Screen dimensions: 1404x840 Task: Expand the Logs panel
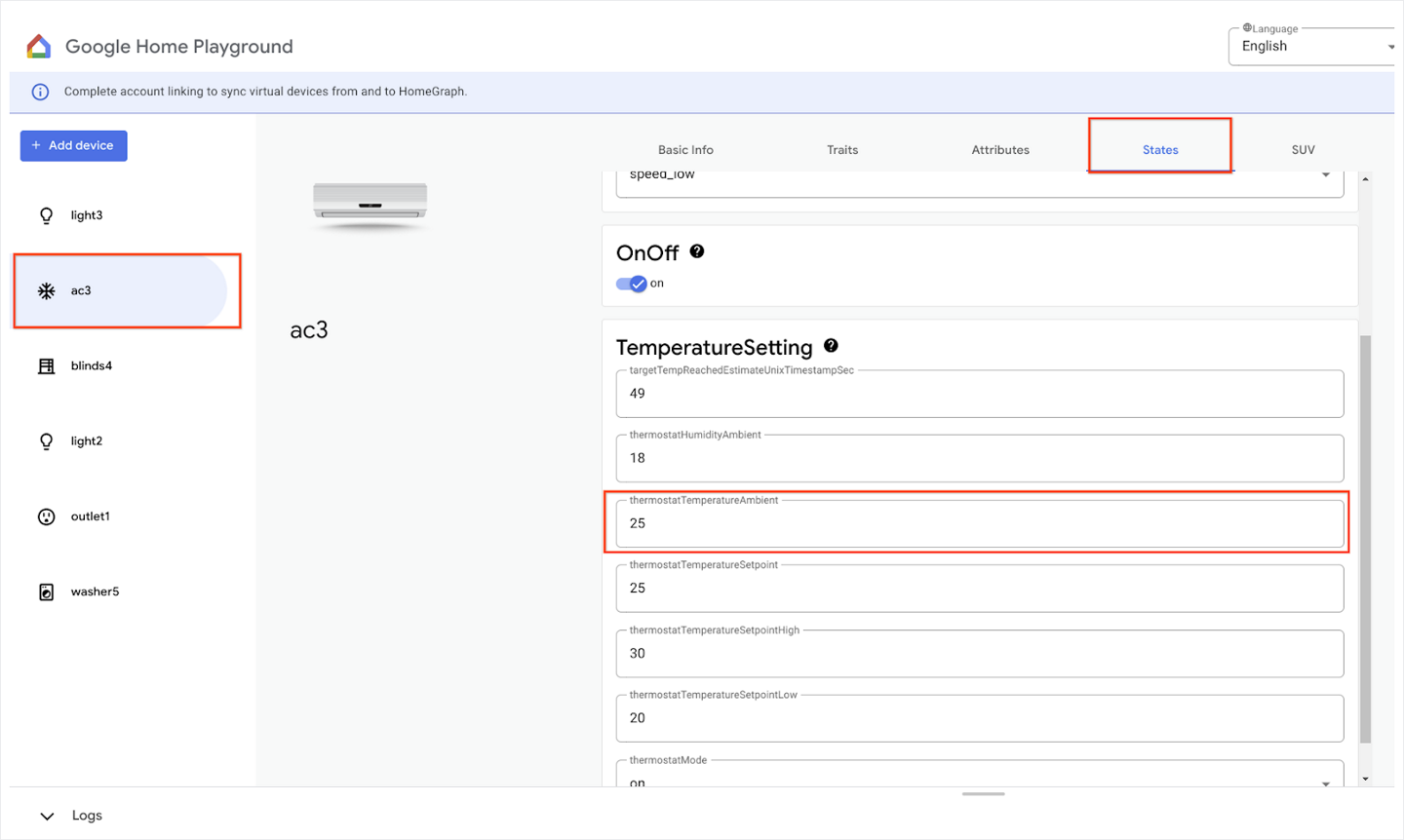[47, 815]
